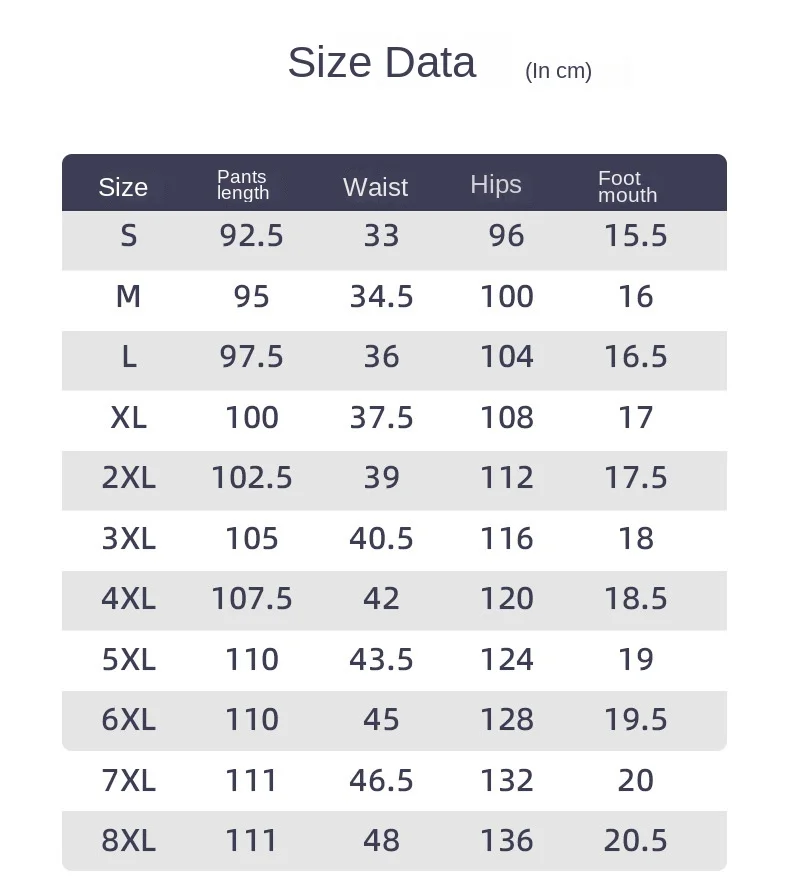Click the "(In cm)" unit label
Image resolution: width=790 pixels, height=888 pixels.
coord(558,71)
